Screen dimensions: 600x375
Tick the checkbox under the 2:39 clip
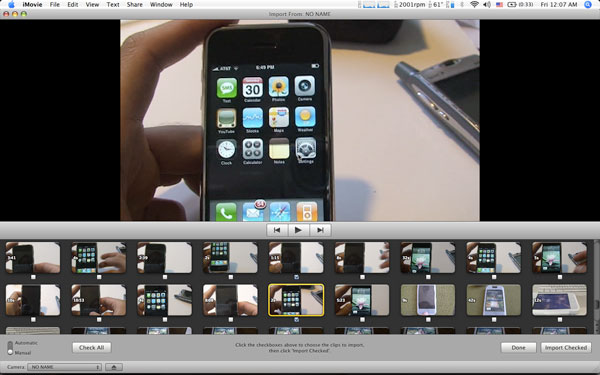click(x=165, y=277)
